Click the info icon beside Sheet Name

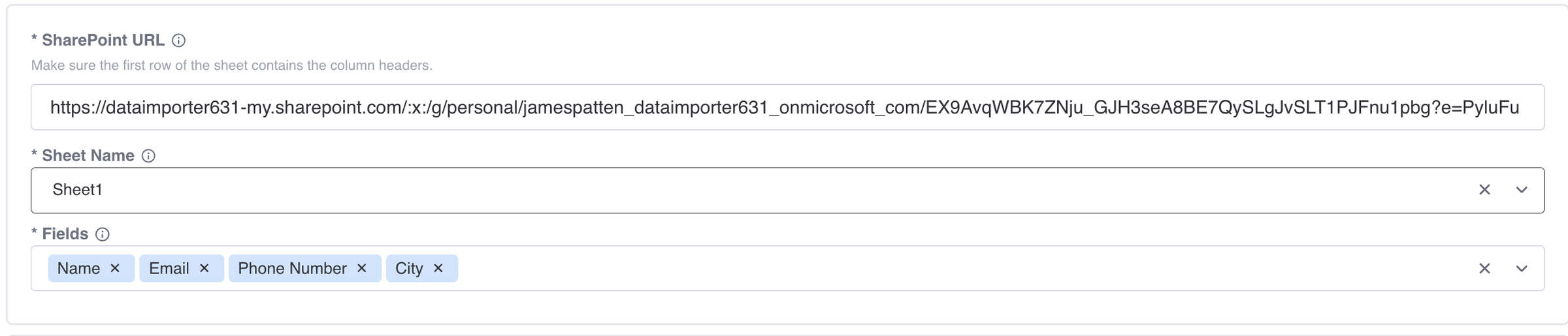click(148, 156)
